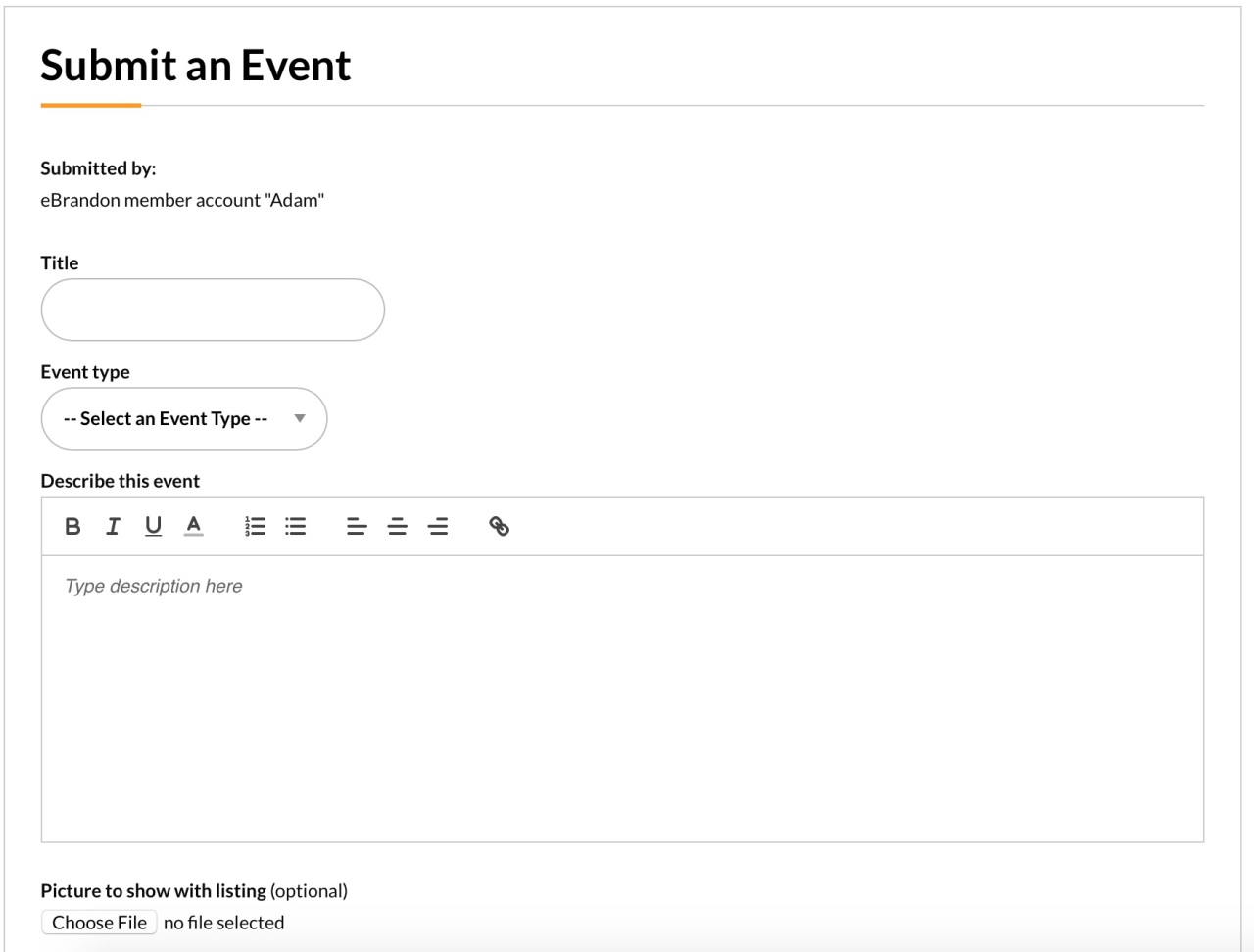
Task: Insert a bulleted list in description
Action: click(x=296, y=527)
